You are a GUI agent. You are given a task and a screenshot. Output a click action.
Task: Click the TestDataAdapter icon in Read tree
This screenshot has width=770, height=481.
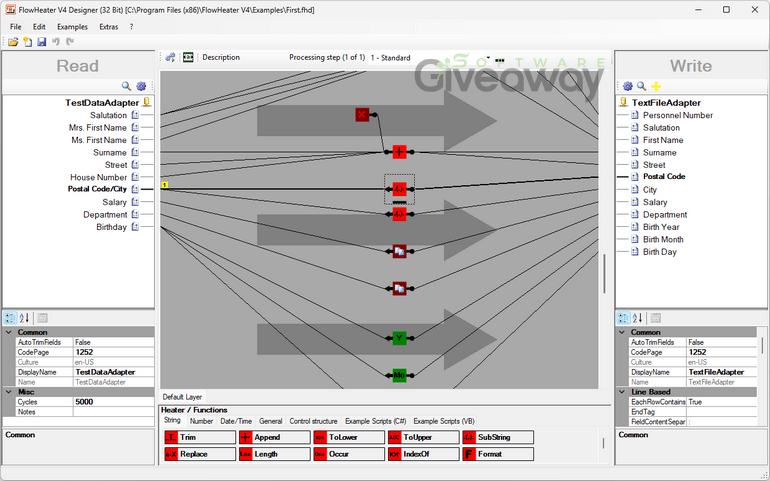point(147,102)
